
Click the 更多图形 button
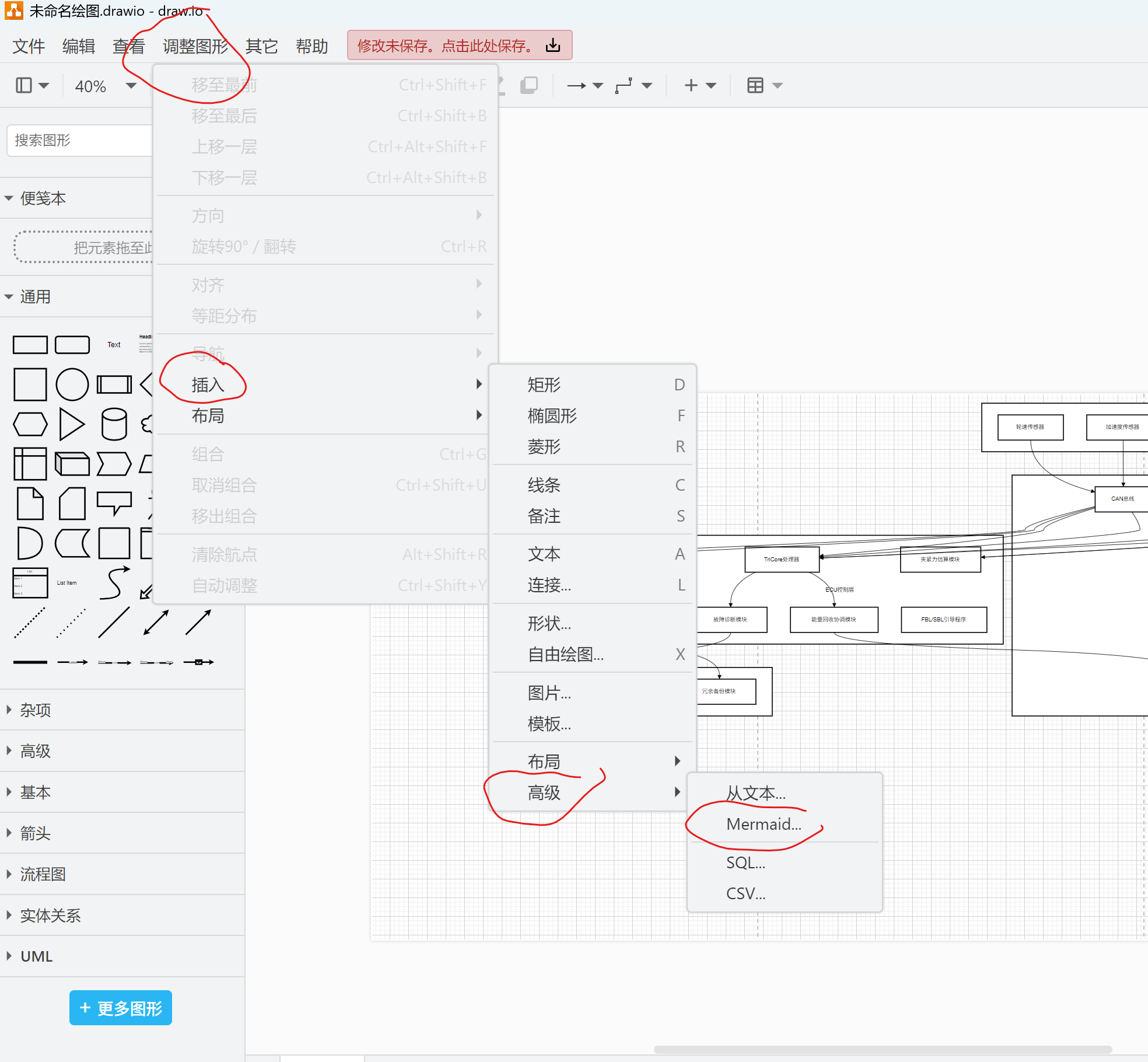click(121, 1008)
